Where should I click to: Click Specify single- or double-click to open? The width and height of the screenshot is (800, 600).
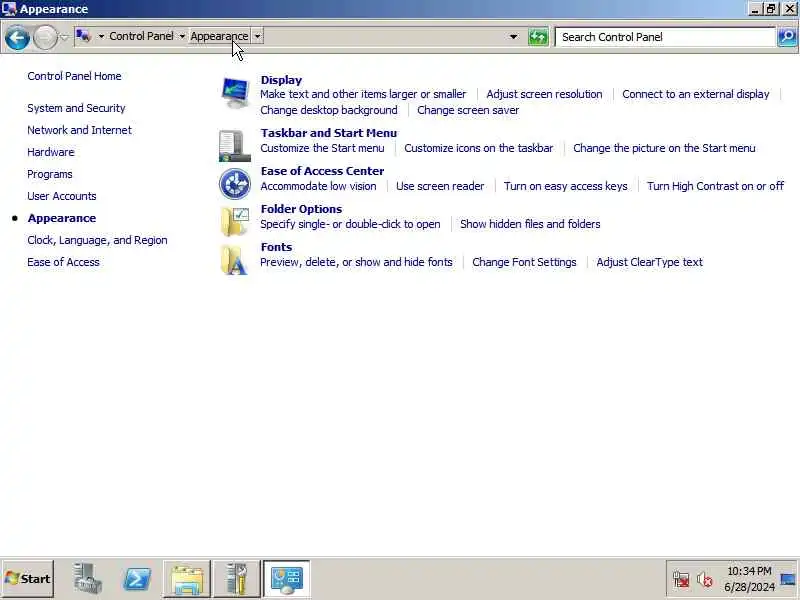351,224
